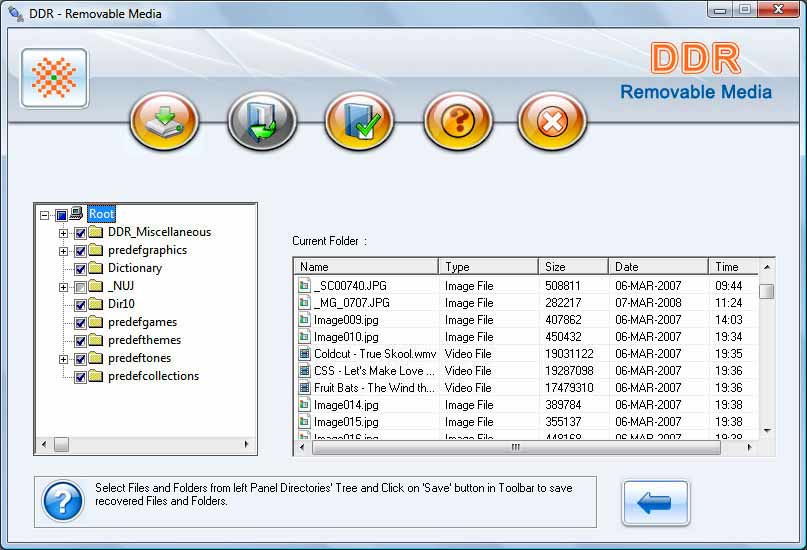
Task: Click the file icon of _MG_0707.JPG
Action: 305,303
